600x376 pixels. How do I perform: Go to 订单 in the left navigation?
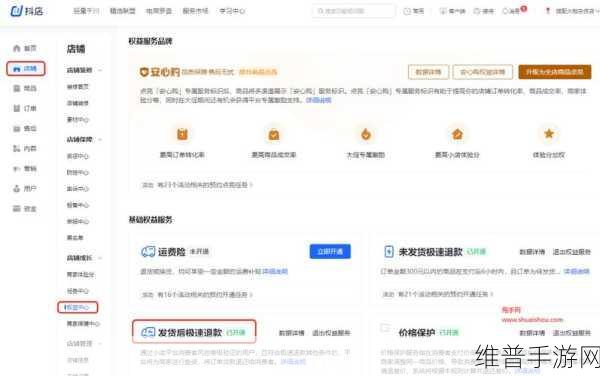tap(25, 109)
